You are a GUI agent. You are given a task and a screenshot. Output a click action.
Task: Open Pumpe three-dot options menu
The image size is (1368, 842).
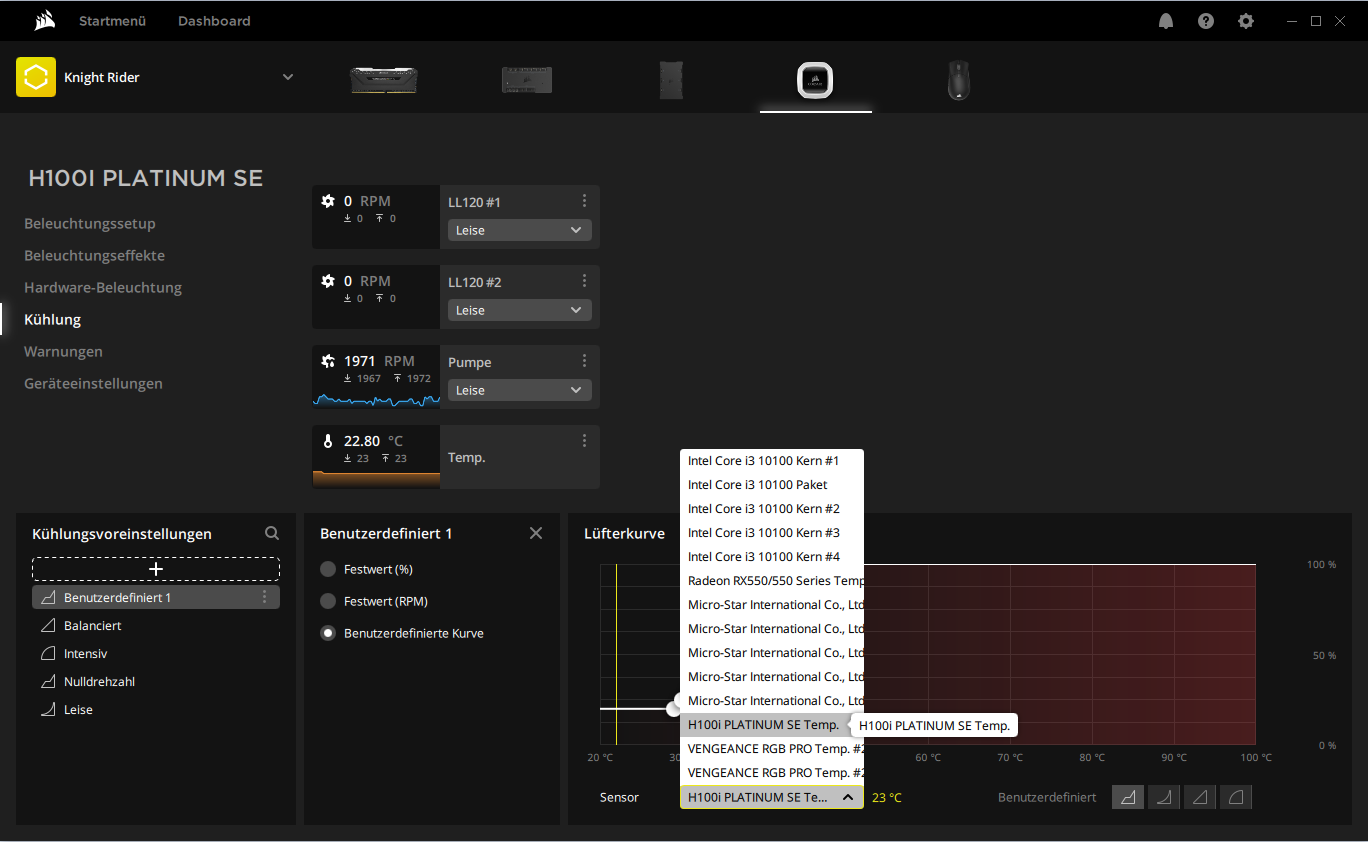coord(585,361)
